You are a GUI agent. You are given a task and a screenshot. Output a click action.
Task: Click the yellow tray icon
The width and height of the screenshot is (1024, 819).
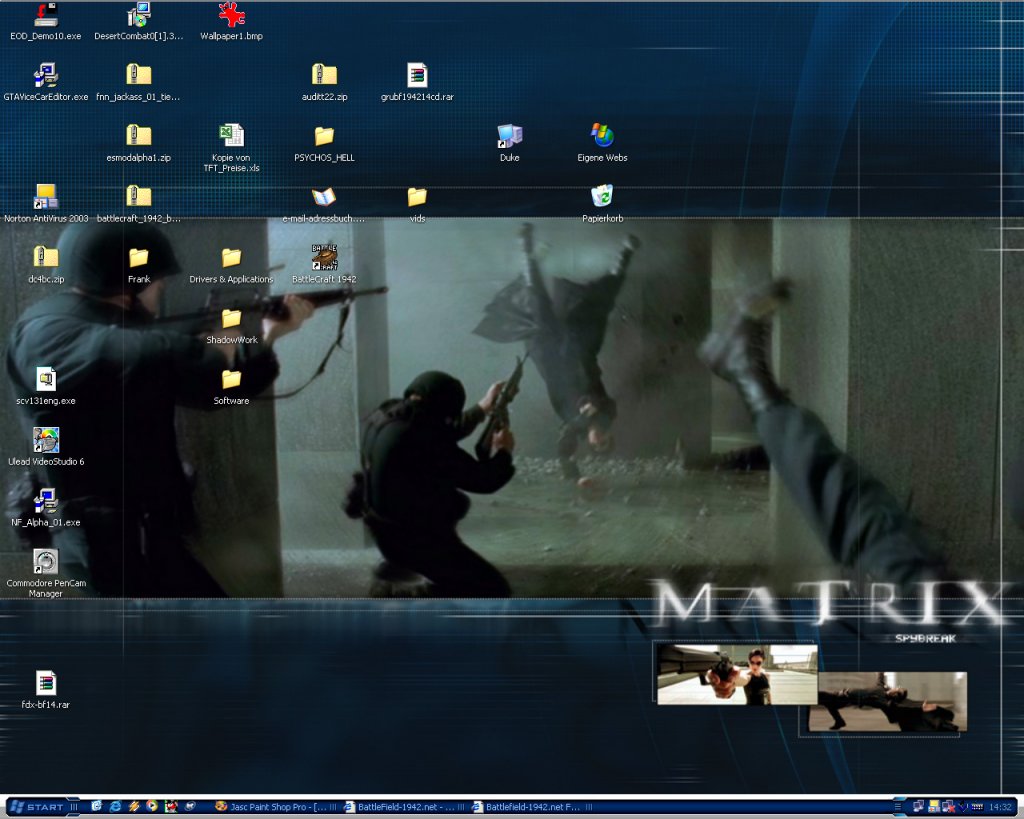point(934,806)
